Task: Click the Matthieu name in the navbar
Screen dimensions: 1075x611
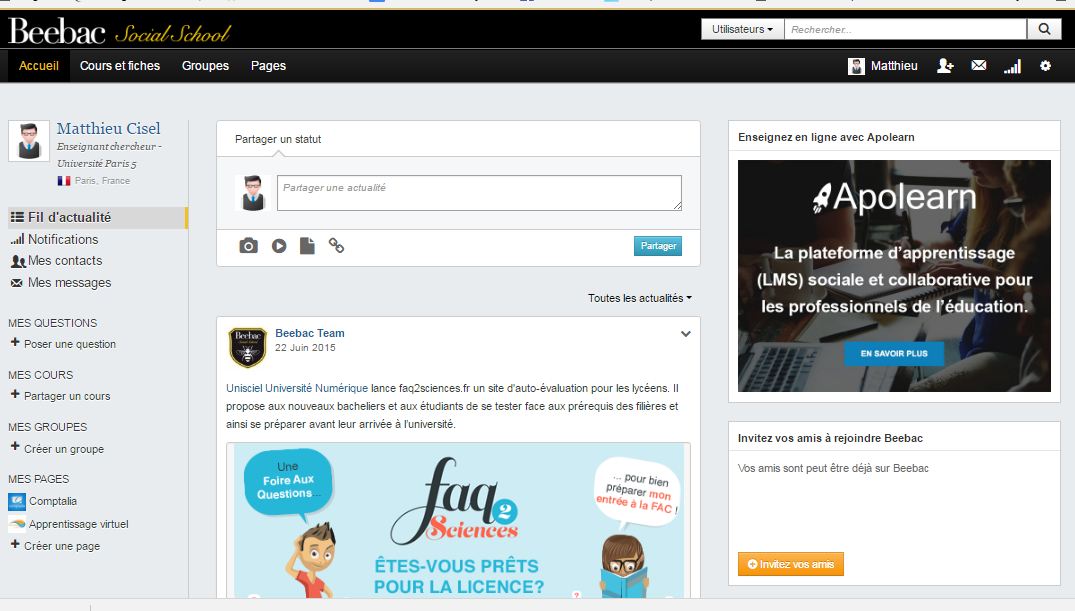Action: [x=894, y=66]
